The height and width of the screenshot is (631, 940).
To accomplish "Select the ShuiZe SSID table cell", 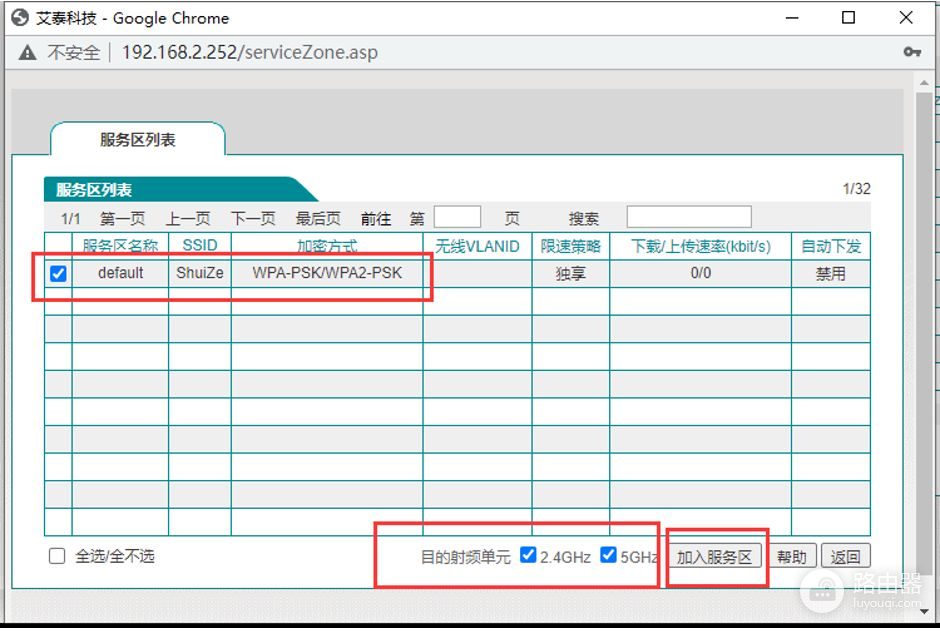I will coord(199,272).
